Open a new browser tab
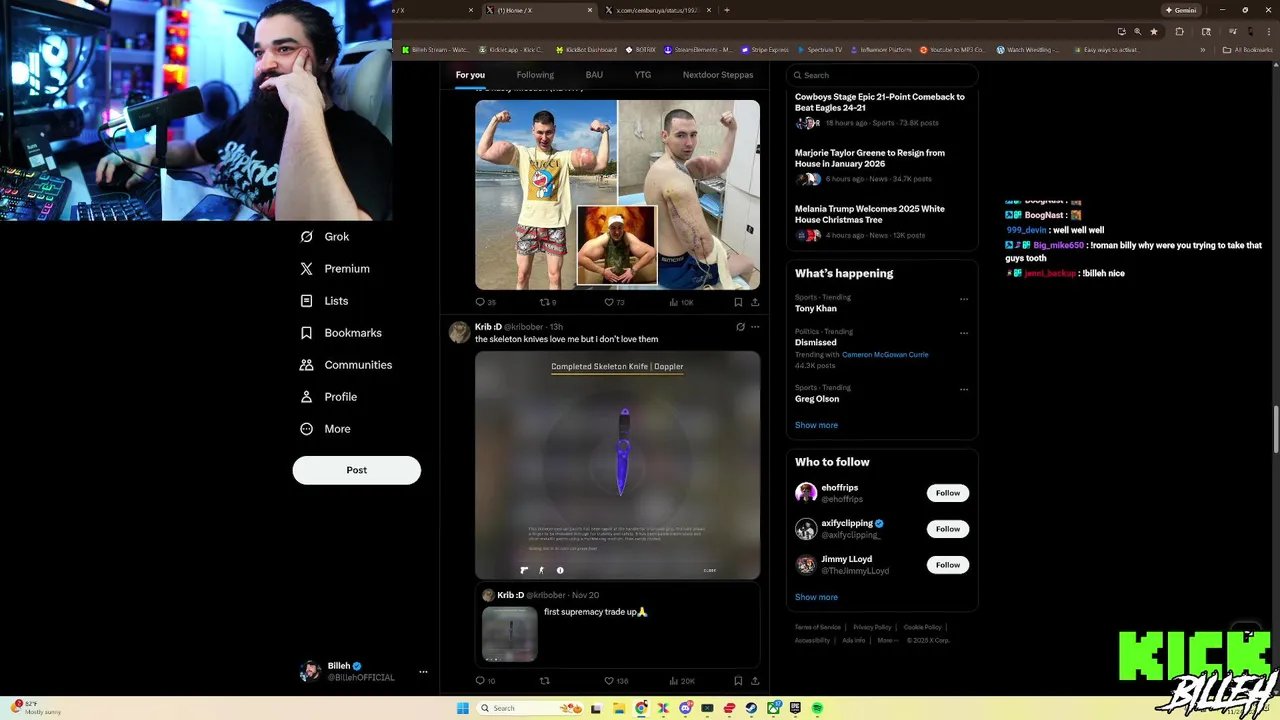The height and width of the screenshot is (720, 1280). [x=727, y=10]
